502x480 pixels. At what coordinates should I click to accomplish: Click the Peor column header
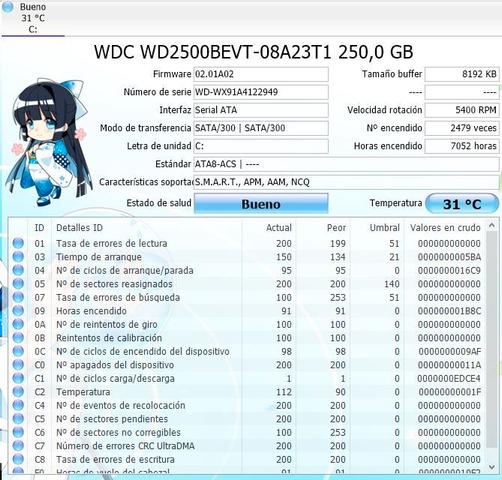(323, 228)
